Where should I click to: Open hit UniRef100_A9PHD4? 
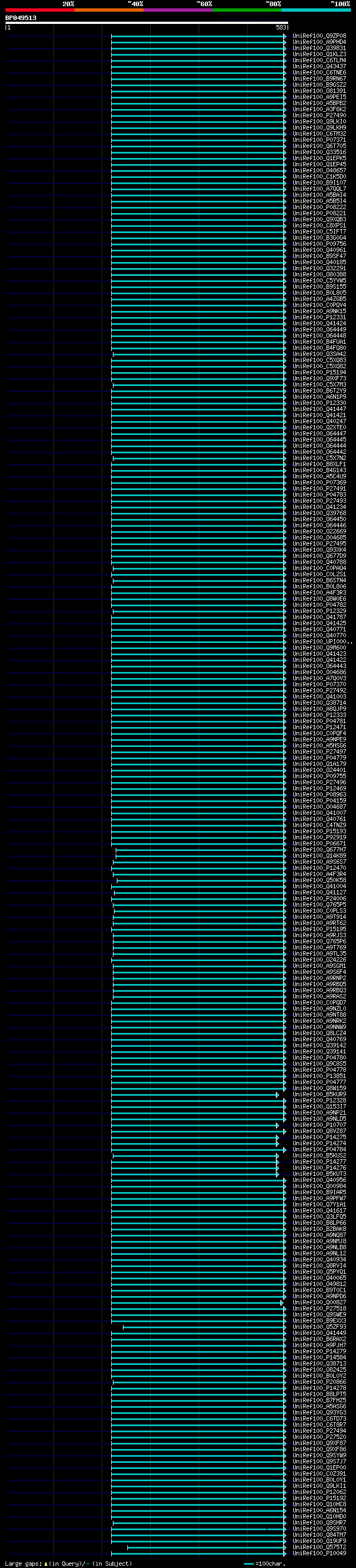coord(319,42)
